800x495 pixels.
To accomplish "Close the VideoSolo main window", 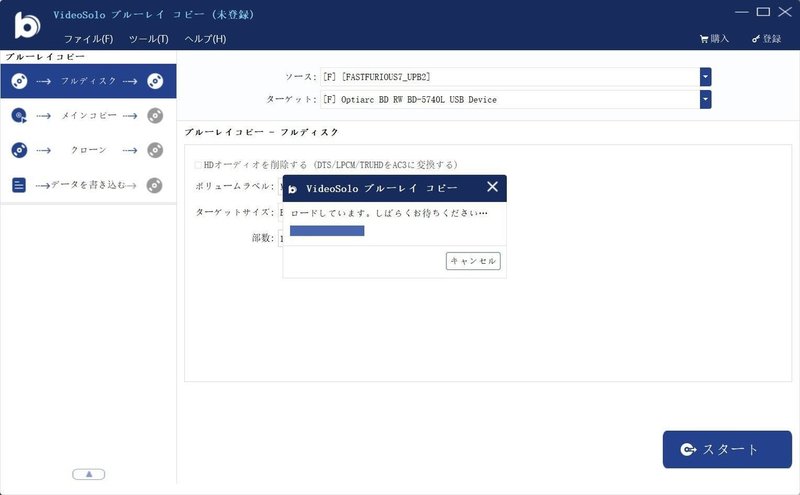I will (x=785, y=12).
